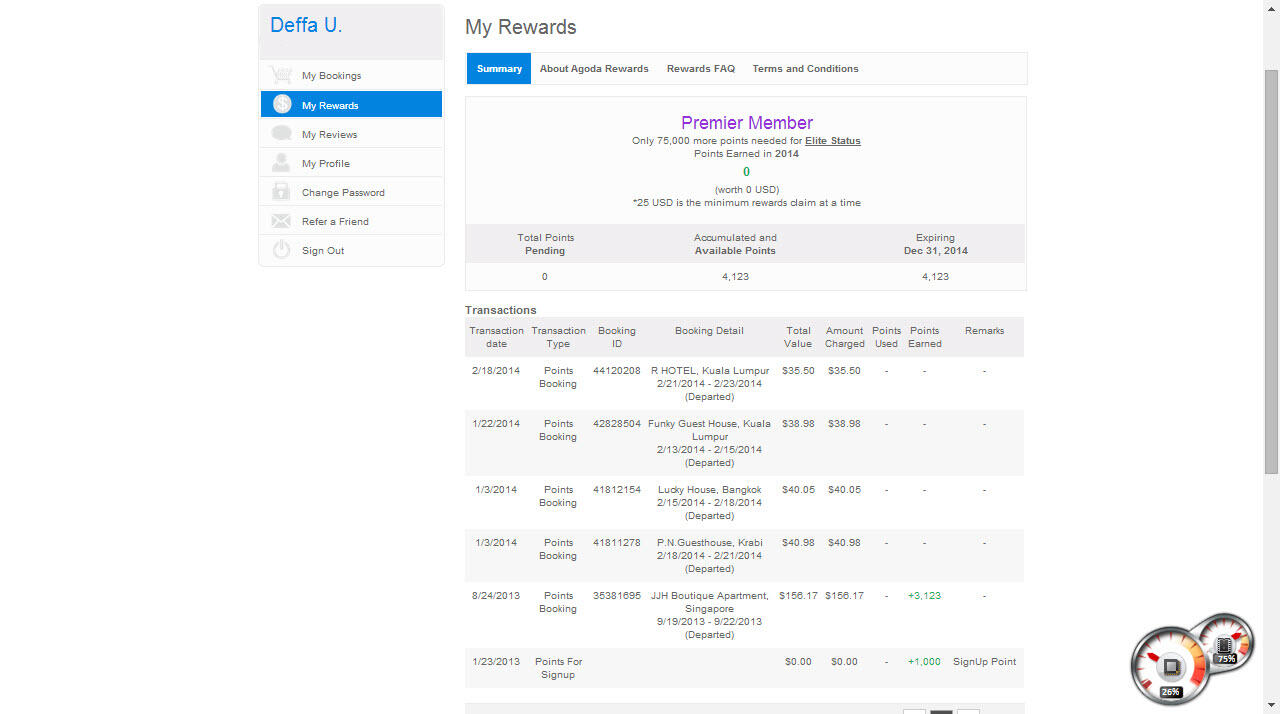Click the My Rewards page title
This screenshot has height=714, width=1280.
coord(521,27)
